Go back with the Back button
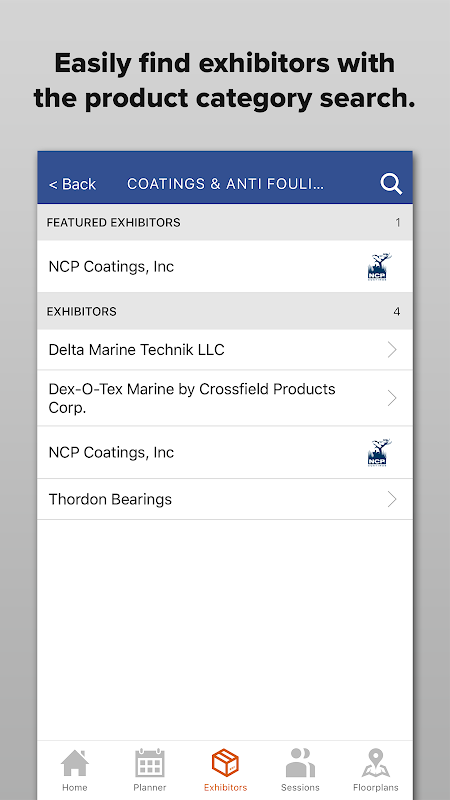The width and height of the screenshot is (450, 800). click(x=72, y=184)
